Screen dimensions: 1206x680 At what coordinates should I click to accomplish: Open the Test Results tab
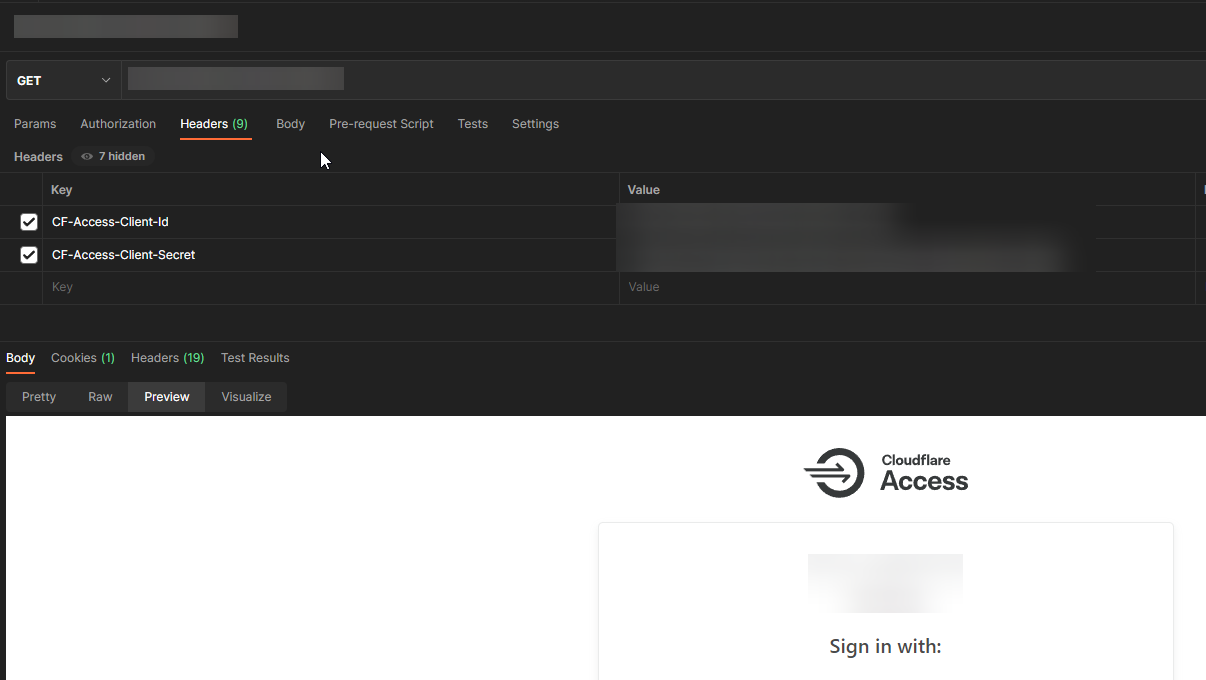(255, 358)
